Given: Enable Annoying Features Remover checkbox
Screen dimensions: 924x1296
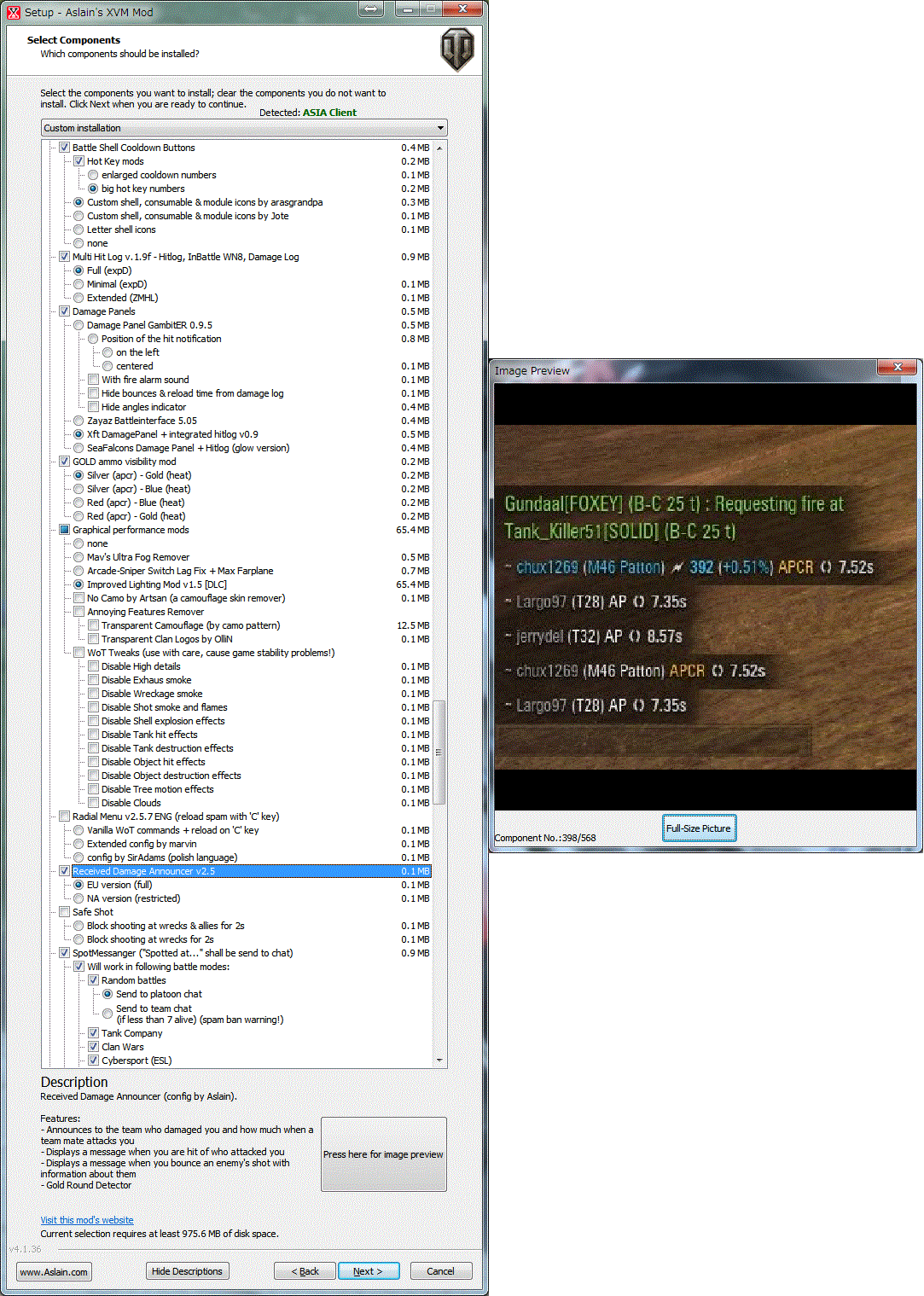Looking at the screenshot, I should coord(78,612).
